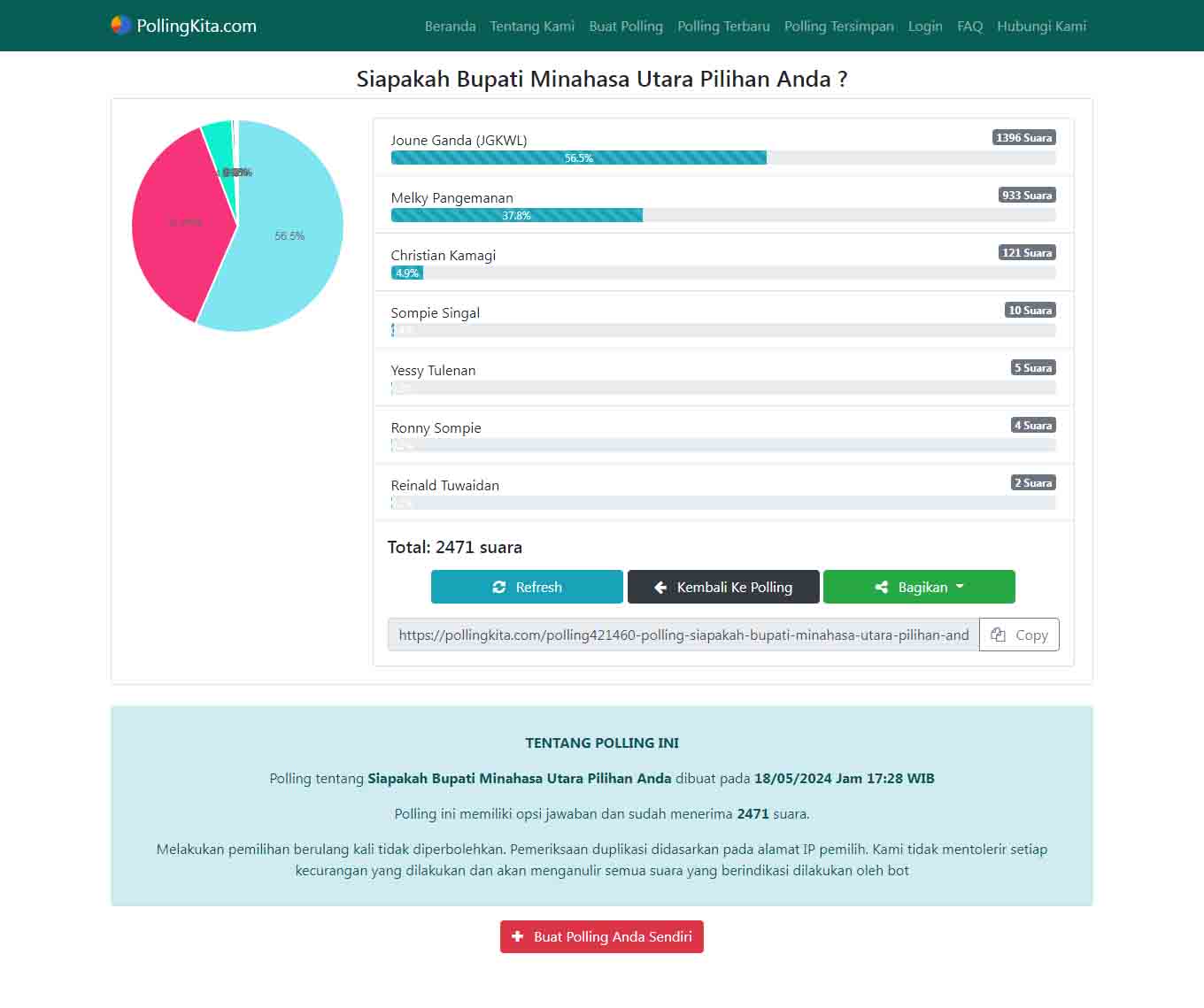Click the plus icon on Buat Polling button

[x=518, y=936]
